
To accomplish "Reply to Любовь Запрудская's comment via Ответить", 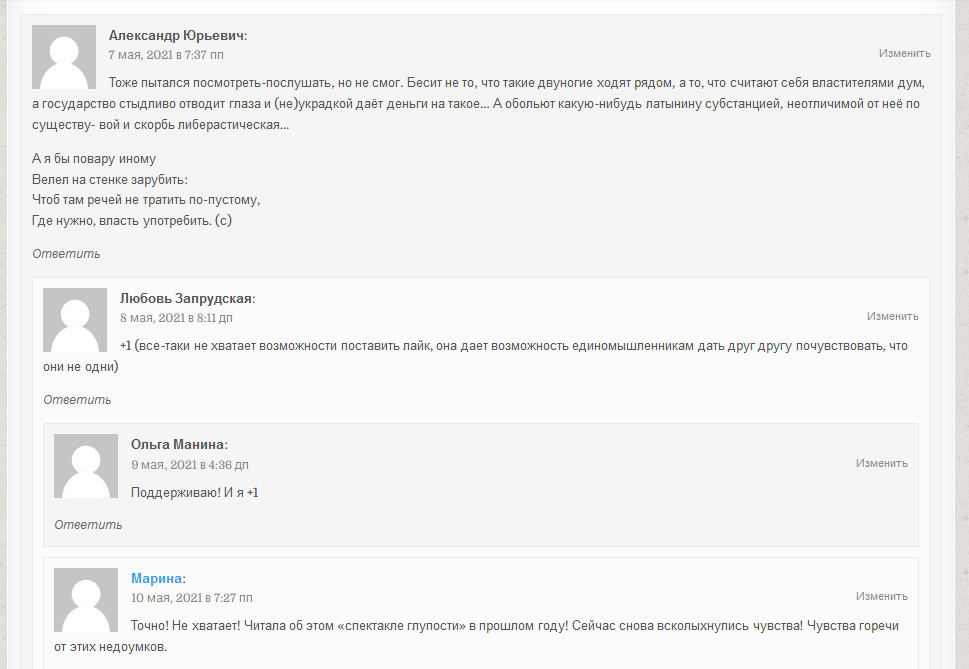I will click(77, 400).
